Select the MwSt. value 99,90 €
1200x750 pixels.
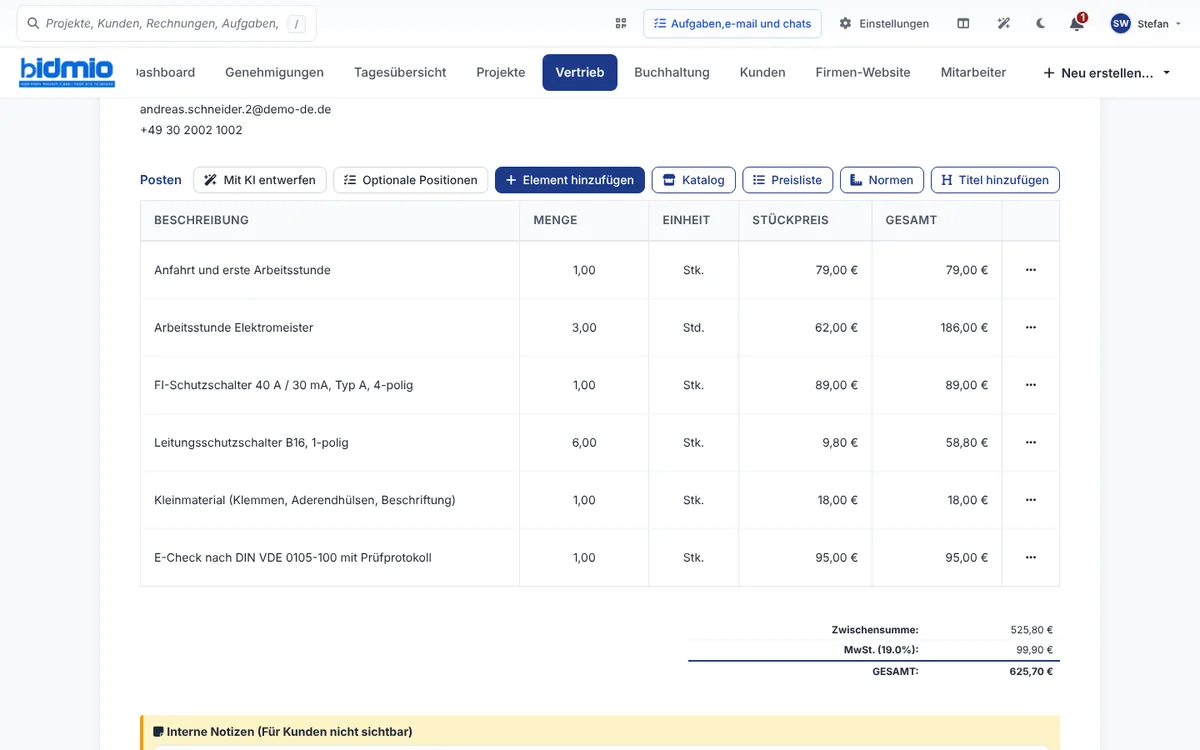pos(1035,650)
